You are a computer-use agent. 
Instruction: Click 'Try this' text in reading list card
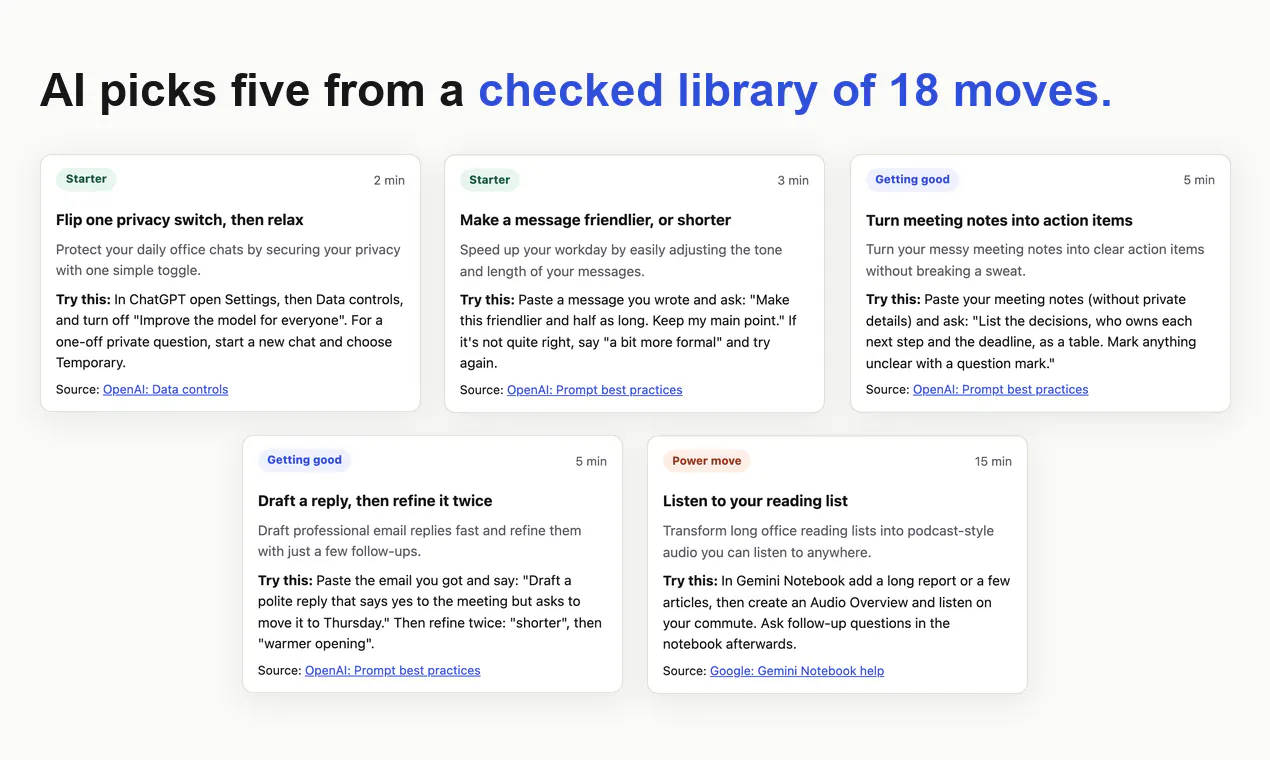(x=690, y=581)
